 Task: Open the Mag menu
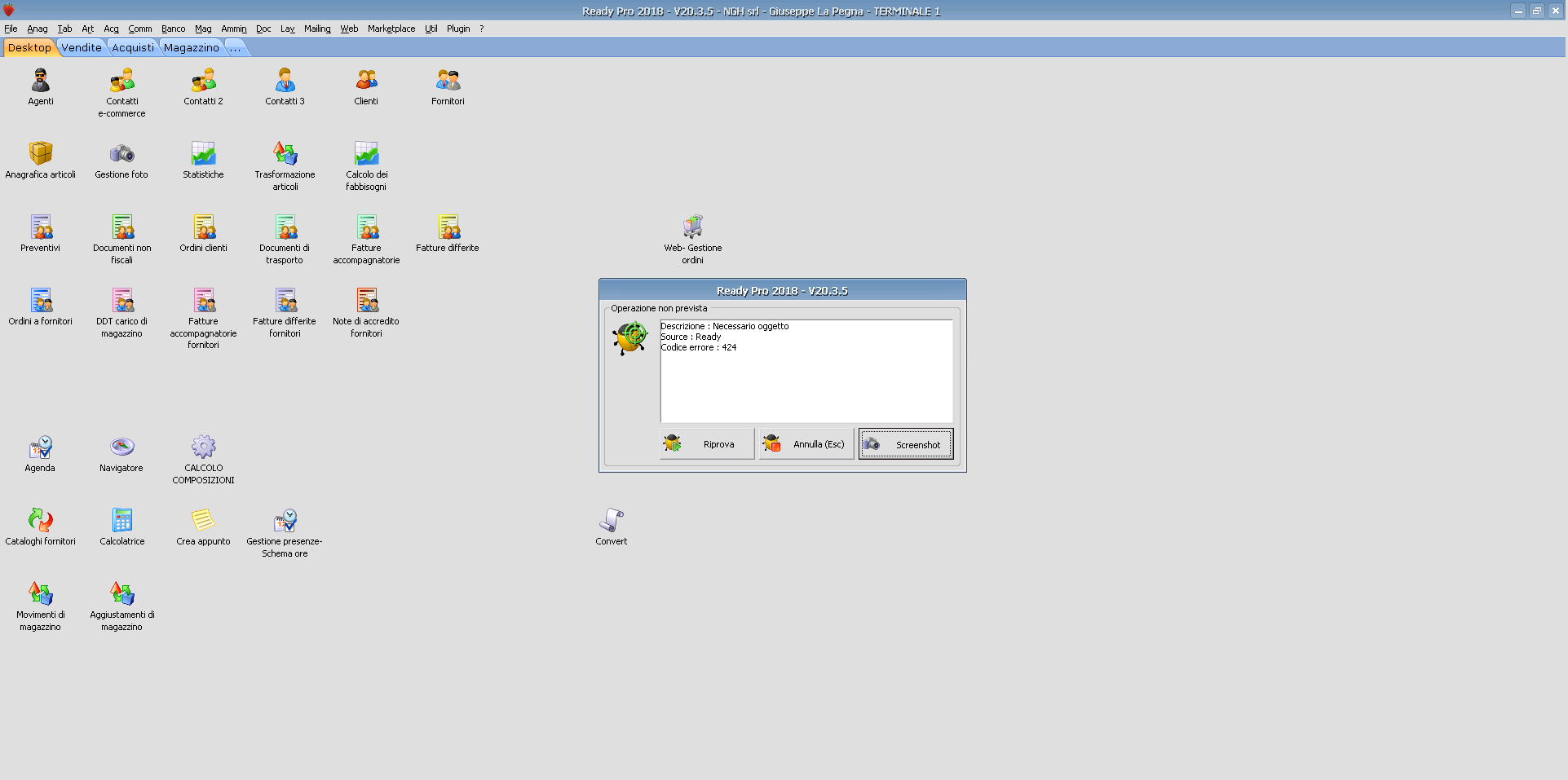(204, 29)
